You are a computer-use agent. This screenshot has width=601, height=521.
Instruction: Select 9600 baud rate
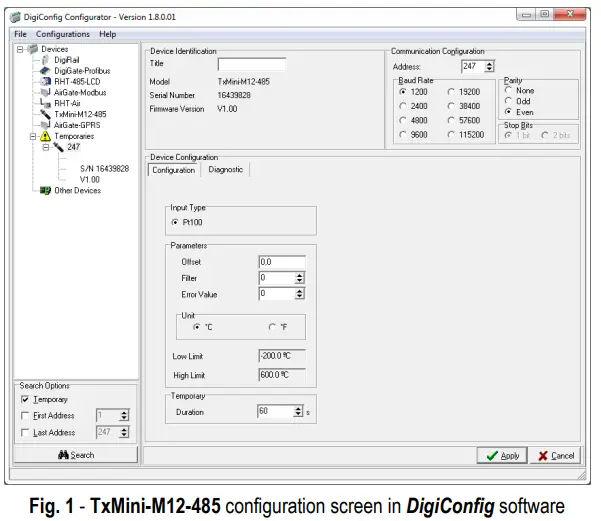(x=402, y=135)
